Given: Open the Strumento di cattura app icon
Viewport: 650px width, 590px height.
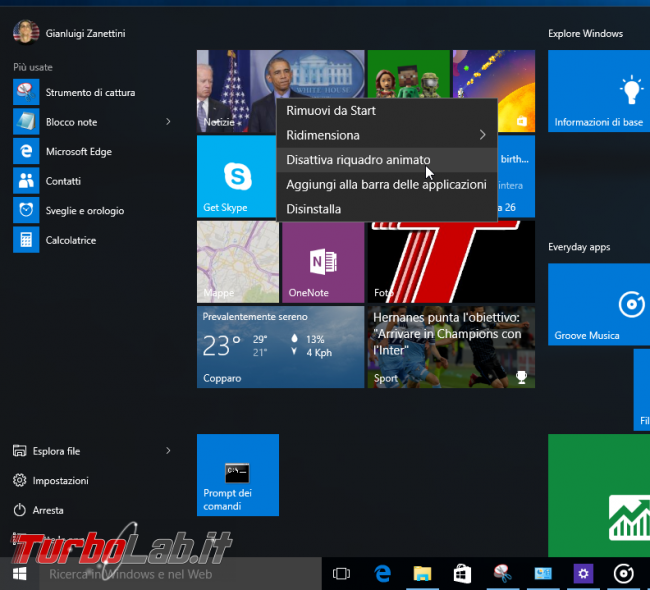Looking at the screenshot, I should [x=26, y=92].
